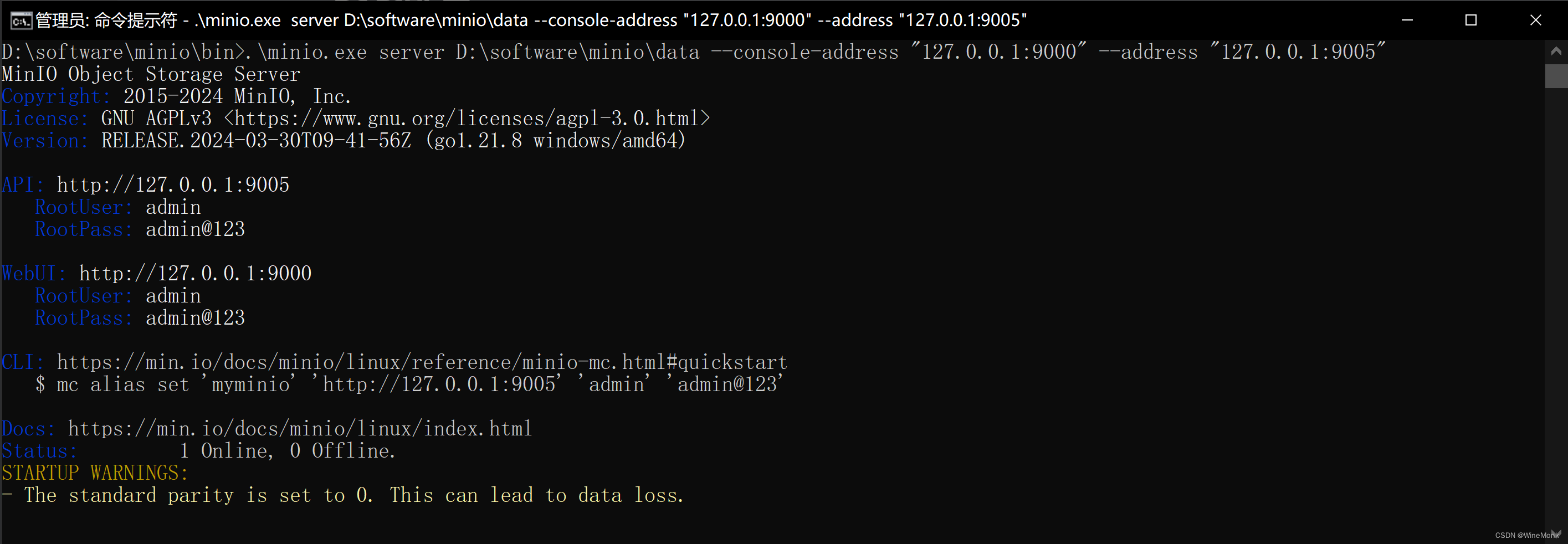The height and width of the screenshot is (544, 1568).
Task: Click the MinIO Docs index.html link
Action: point(300,428)
